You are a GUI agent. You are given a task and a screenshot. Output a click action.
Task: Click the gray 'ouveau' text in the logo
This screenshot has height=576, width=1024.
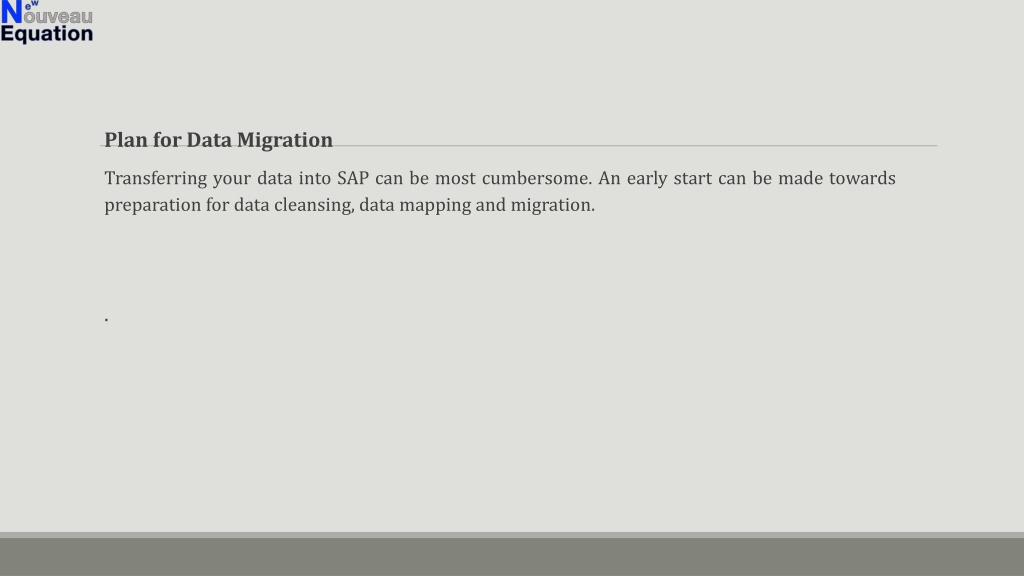pyautogui.click(x=58, y=16)
